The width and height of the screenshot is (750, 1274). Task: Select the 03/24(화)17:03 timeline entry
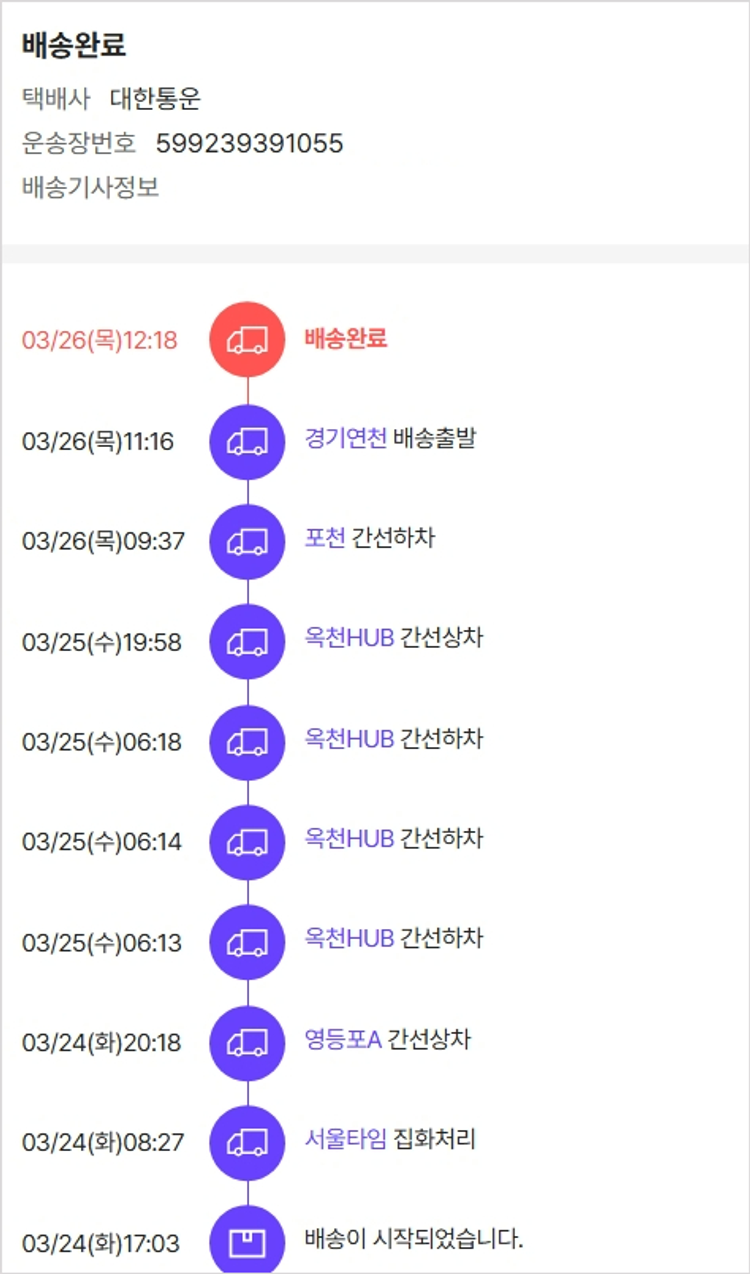[x=101, y=1244]
